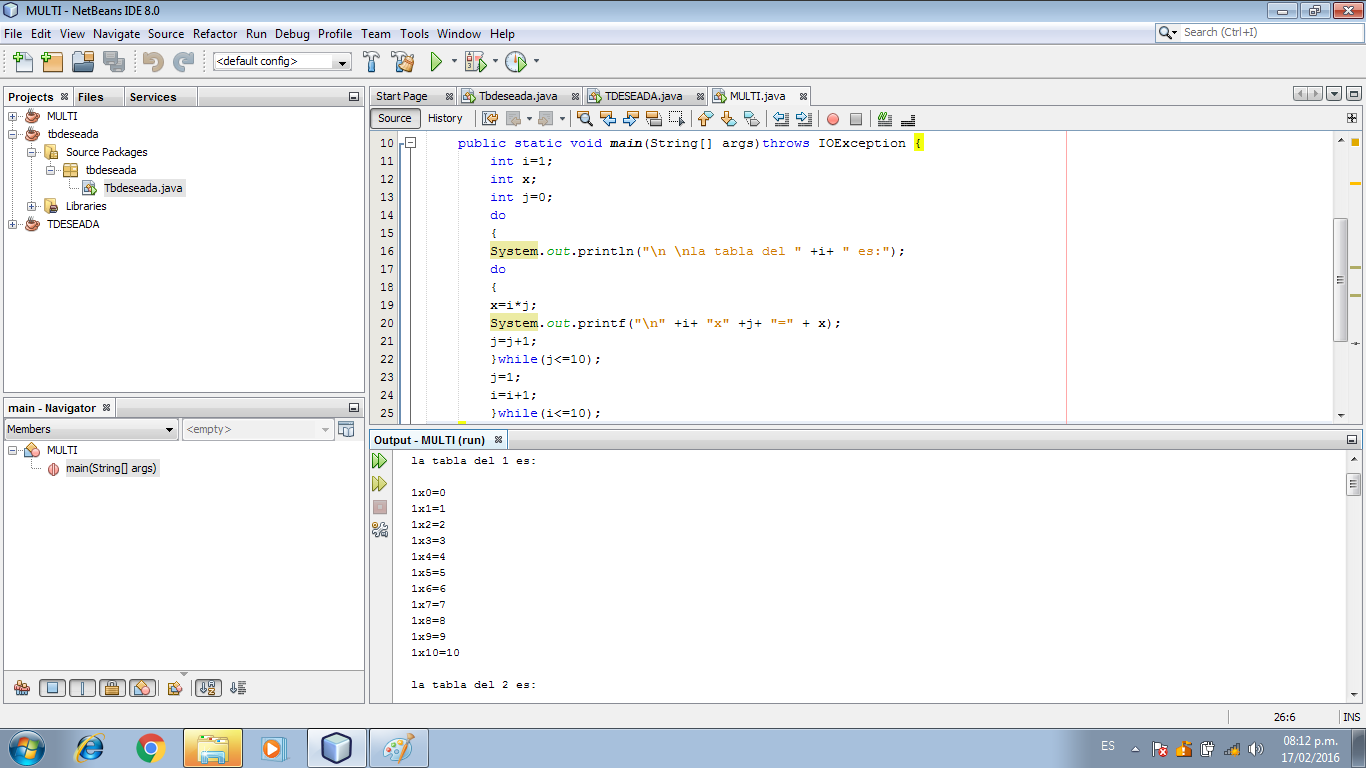Toggle the Source view button
Image resolution: width=1366 pixels, height=768 pixels.
394,118
